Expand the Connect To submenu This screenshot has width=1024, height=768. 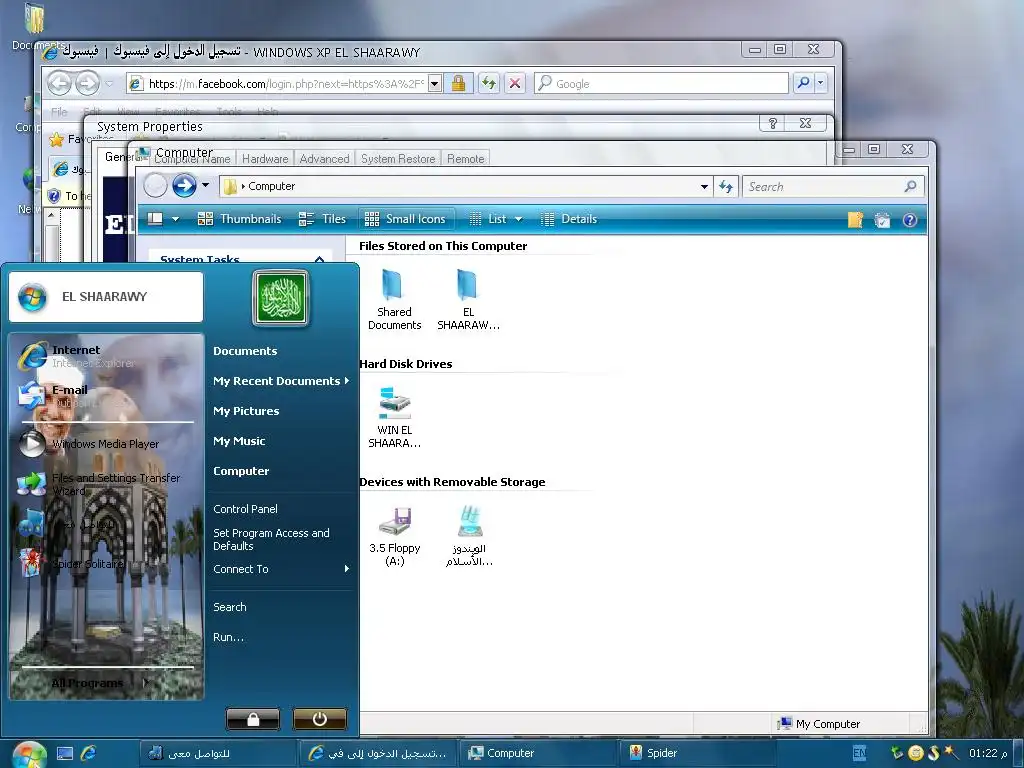[x=346, y=569]
